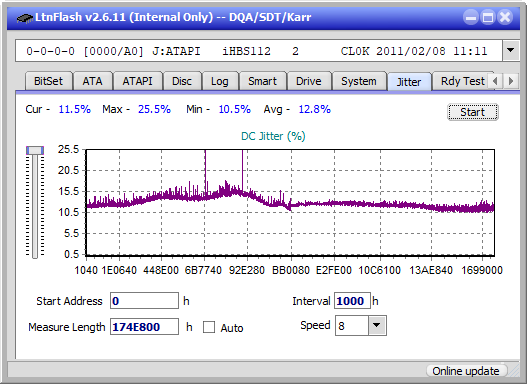Click the Max value 25.5%
The height and width of the screenshot is (384, 527).
click(154, 109)
